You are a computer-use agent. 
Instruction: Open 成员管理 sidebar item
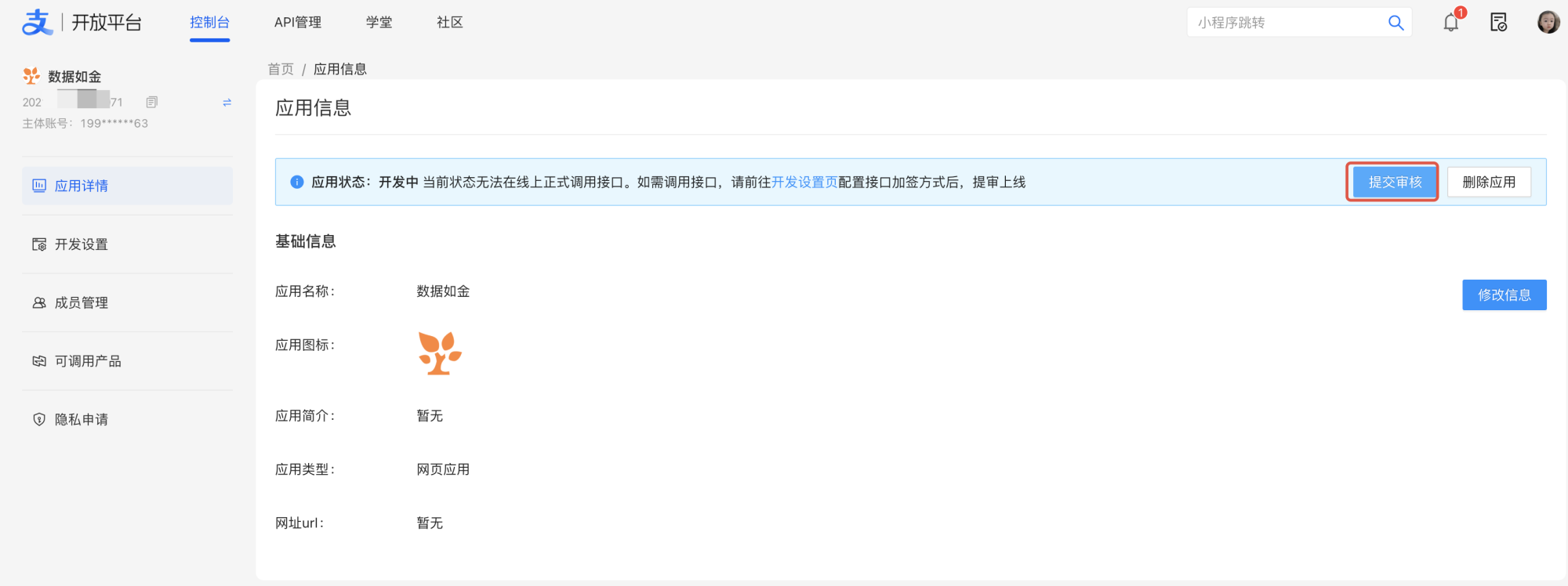pyautogui.click(x=82, y=302)
